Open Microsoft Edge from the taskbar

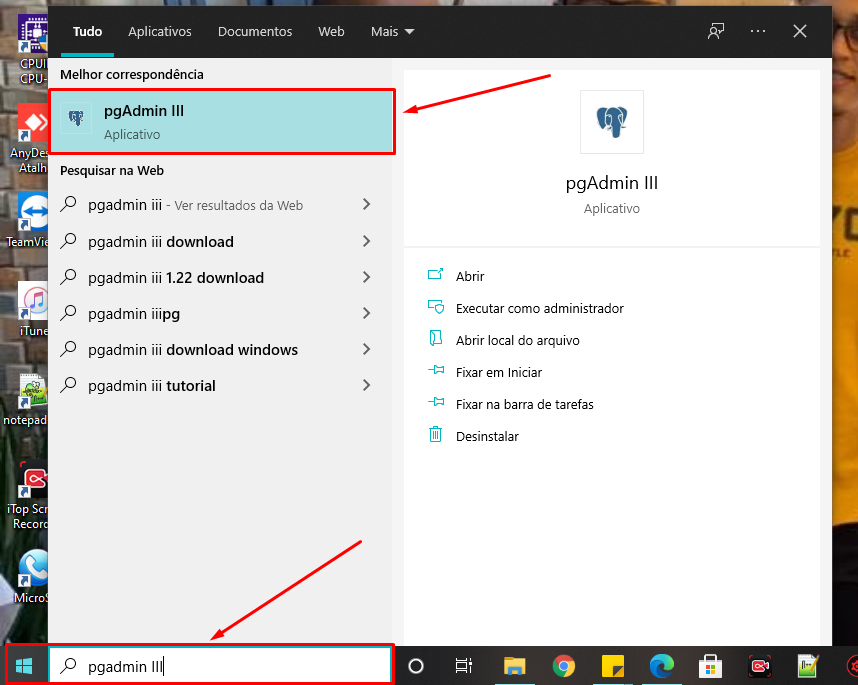coord(662,665)
